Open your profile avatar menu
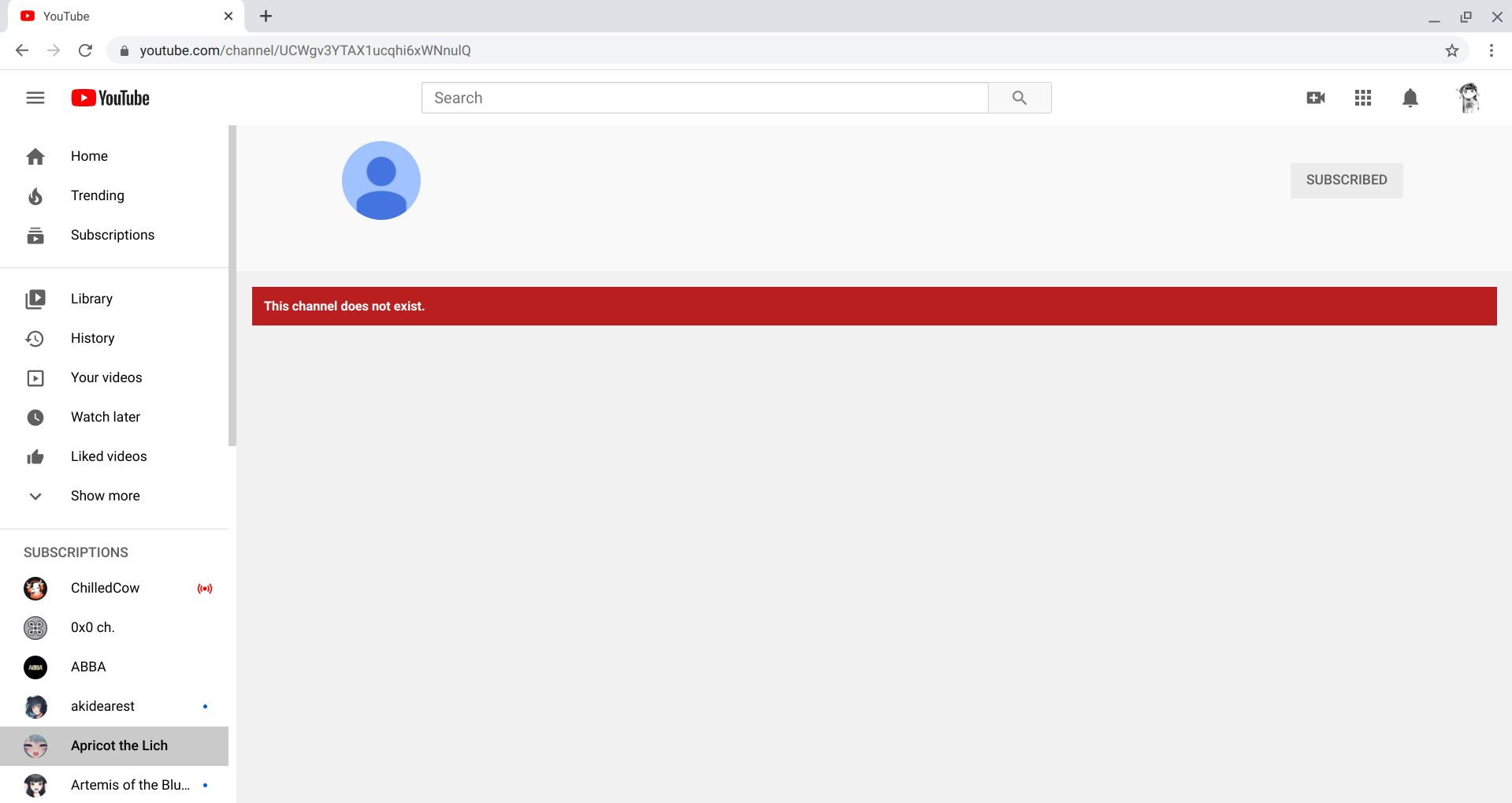The image size is (1512, 803). [1466, 97]
